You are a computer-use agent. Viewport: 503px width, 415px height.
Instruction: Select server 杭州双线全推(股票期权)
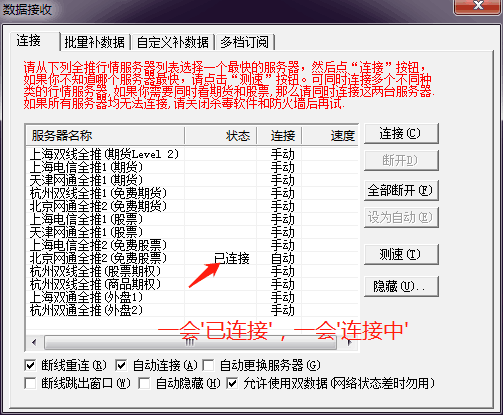[x=95, y=271]
